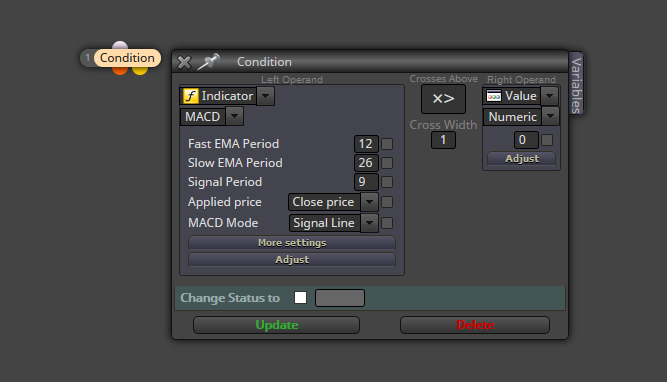Click the Value type icon in Right Operand

pos(494,96)
